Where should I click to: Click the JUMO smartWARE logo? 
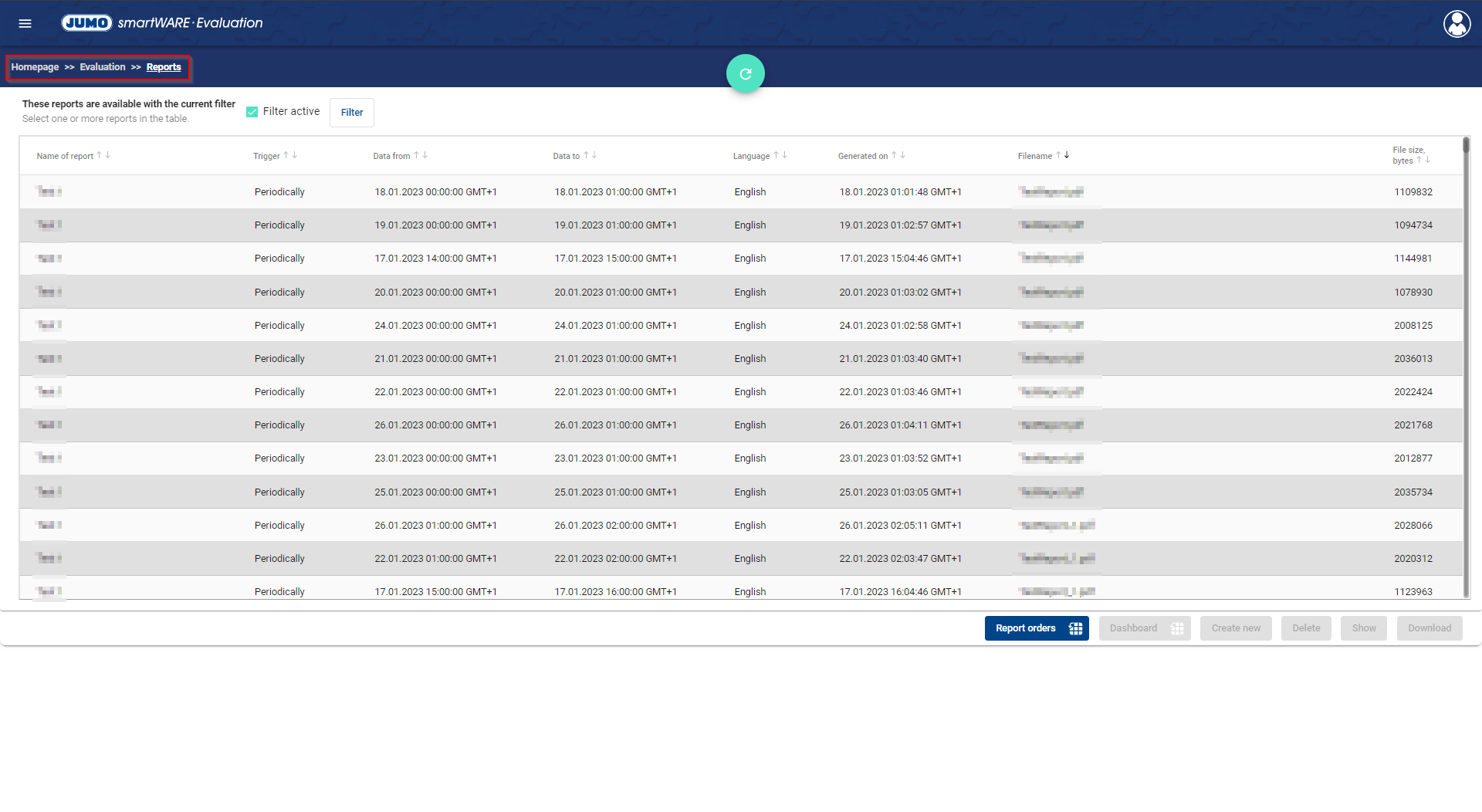tap(162, 23)
